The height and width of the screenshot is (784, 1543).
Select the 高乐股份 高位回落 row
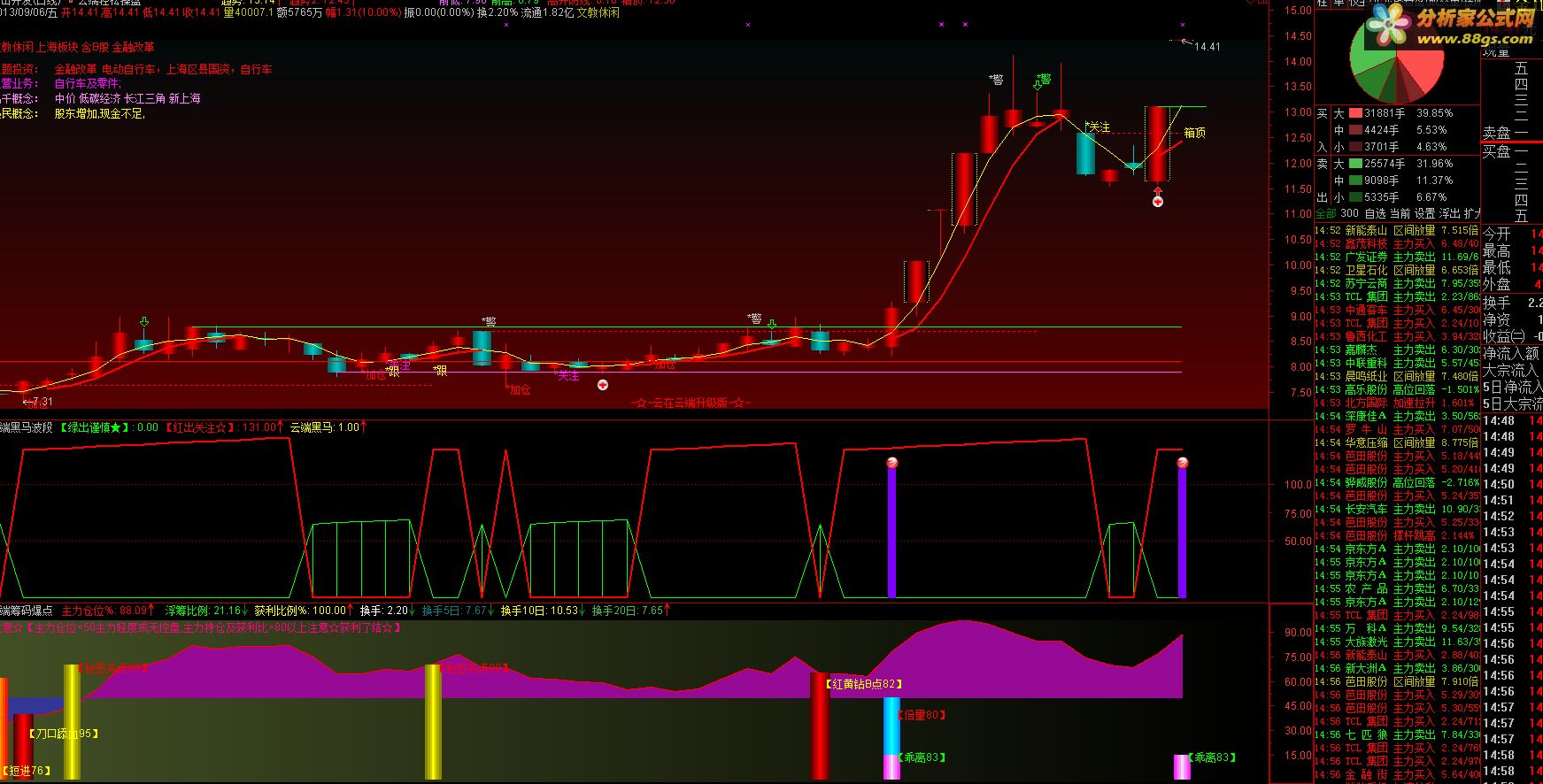(x=1396, y=389)
